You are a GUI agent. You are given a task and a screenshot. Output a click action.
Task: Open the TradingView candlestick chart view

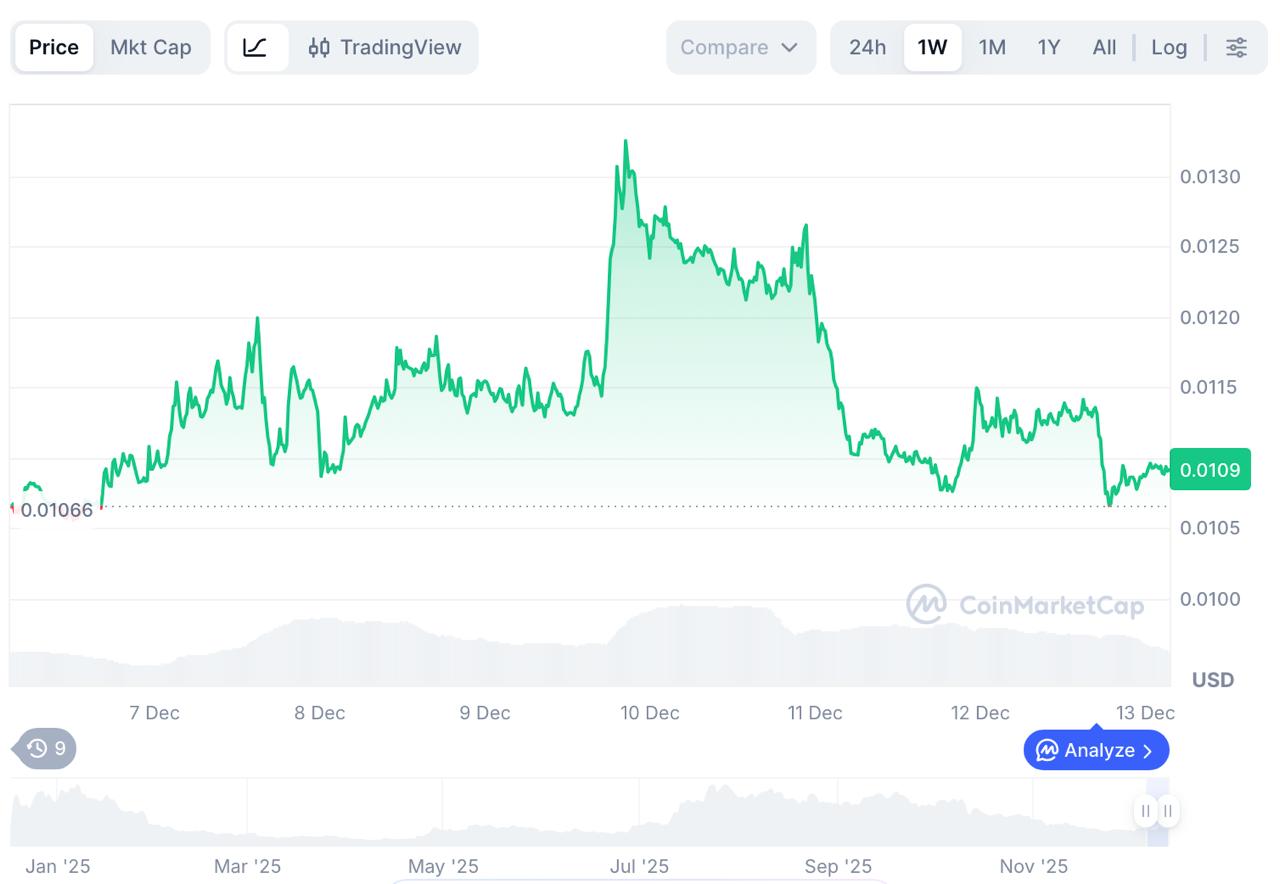click(x=384, y=47)
